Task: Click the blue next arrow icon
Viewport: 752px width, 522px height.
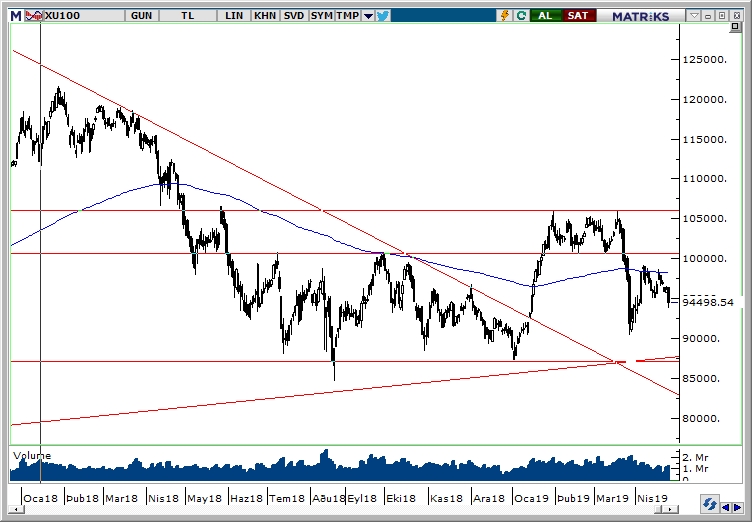Action: 737,508
